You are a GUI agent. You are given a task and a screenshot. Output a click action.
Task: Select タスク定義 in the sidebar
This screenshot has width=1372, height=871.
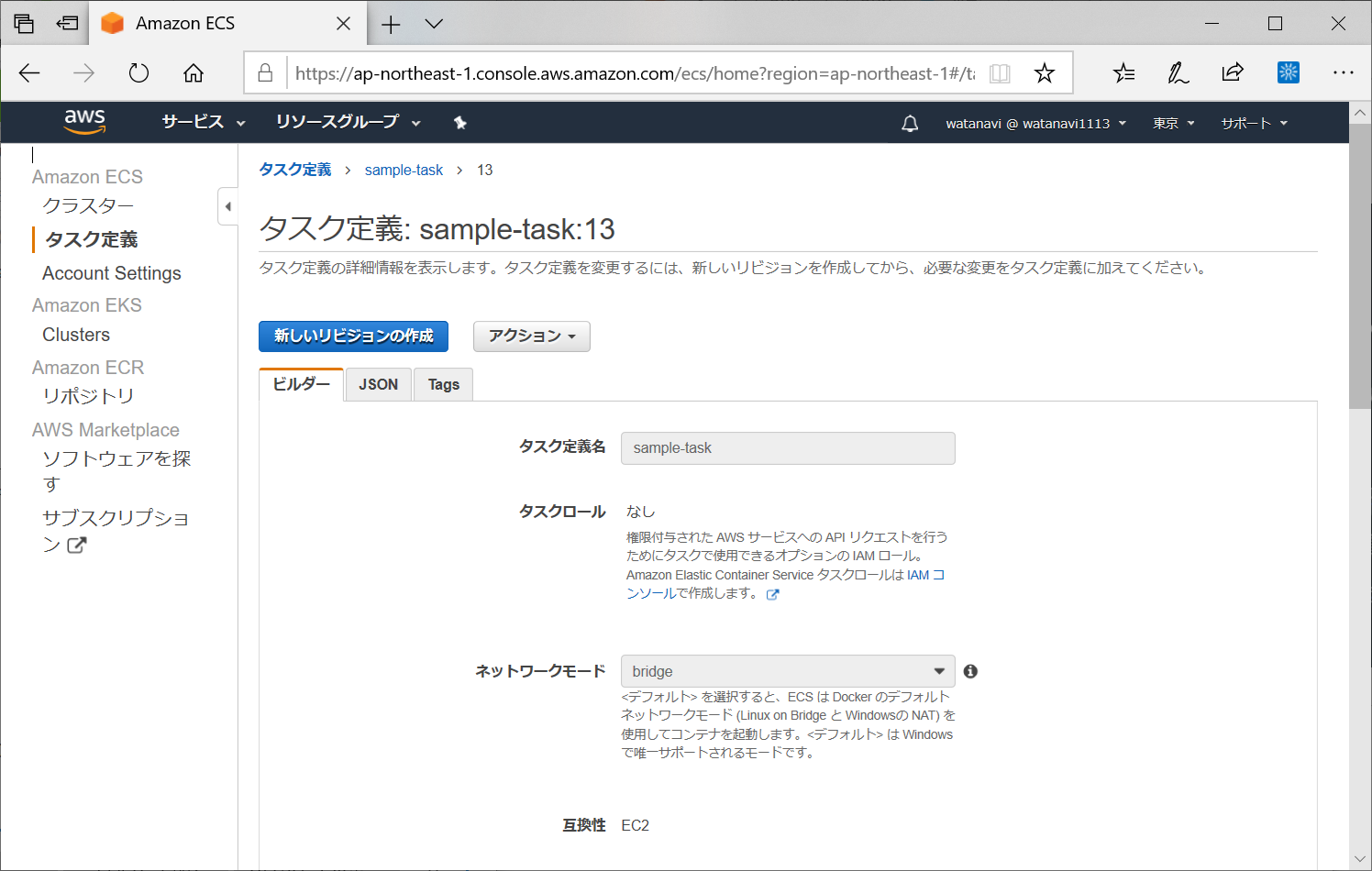click(x=92, y=240)
